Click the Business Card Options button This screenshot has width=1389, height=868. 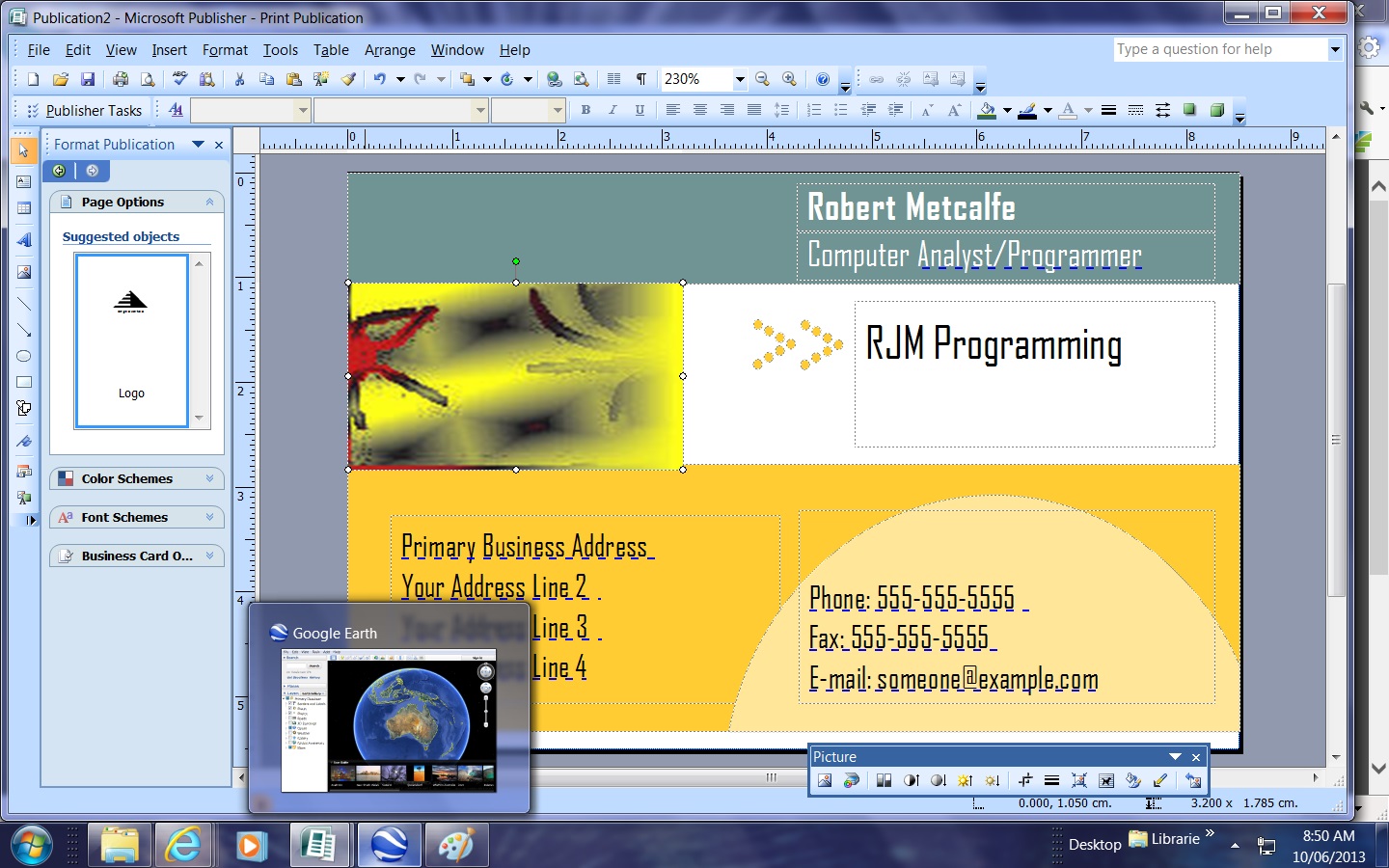click(136, 556)
